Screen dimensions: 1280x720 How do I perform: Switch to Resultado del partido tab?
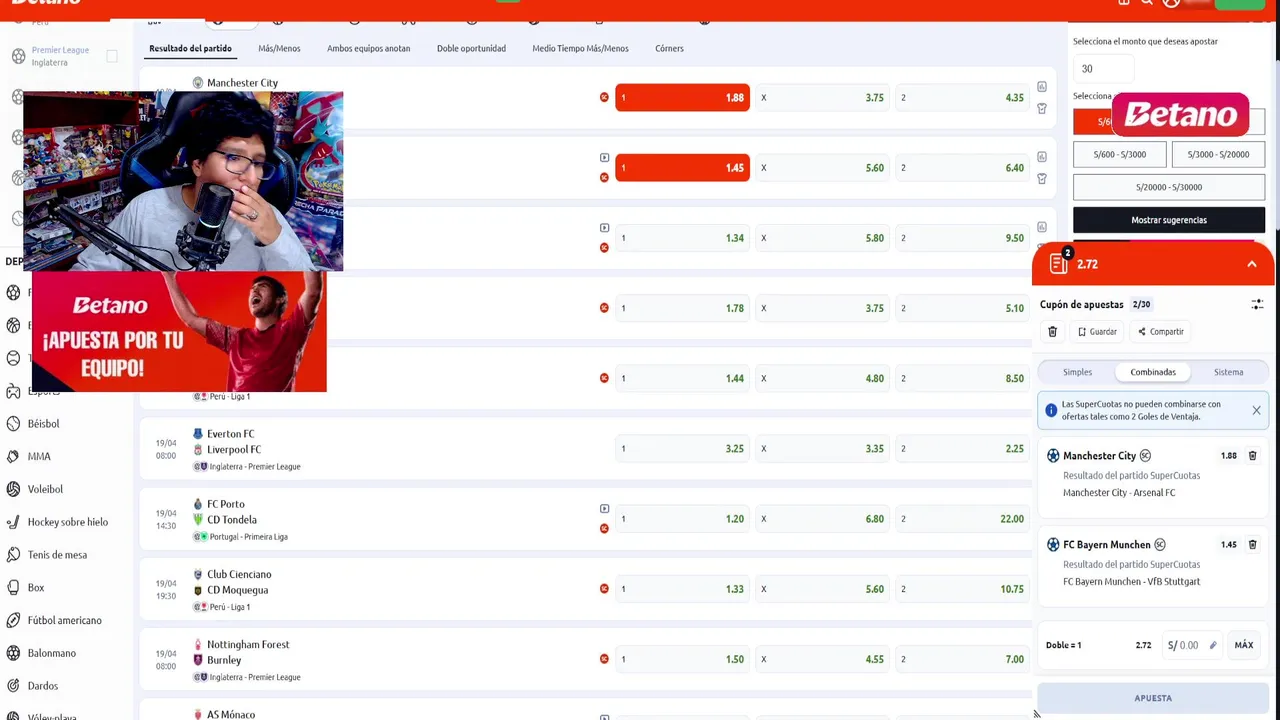[190, 48]
